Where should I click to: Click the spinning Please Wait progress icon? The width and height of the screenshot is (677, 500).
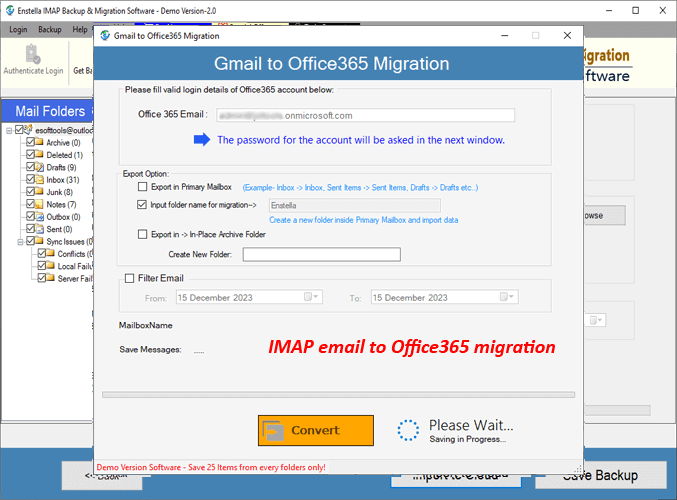(x=408, y=430)
